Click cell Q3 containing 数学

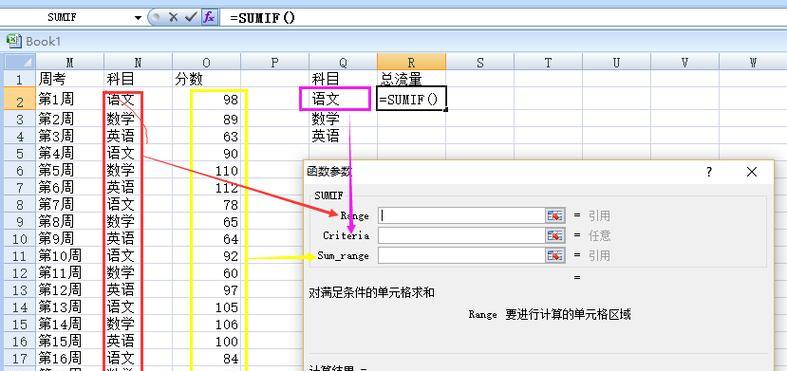pos(343,119)
